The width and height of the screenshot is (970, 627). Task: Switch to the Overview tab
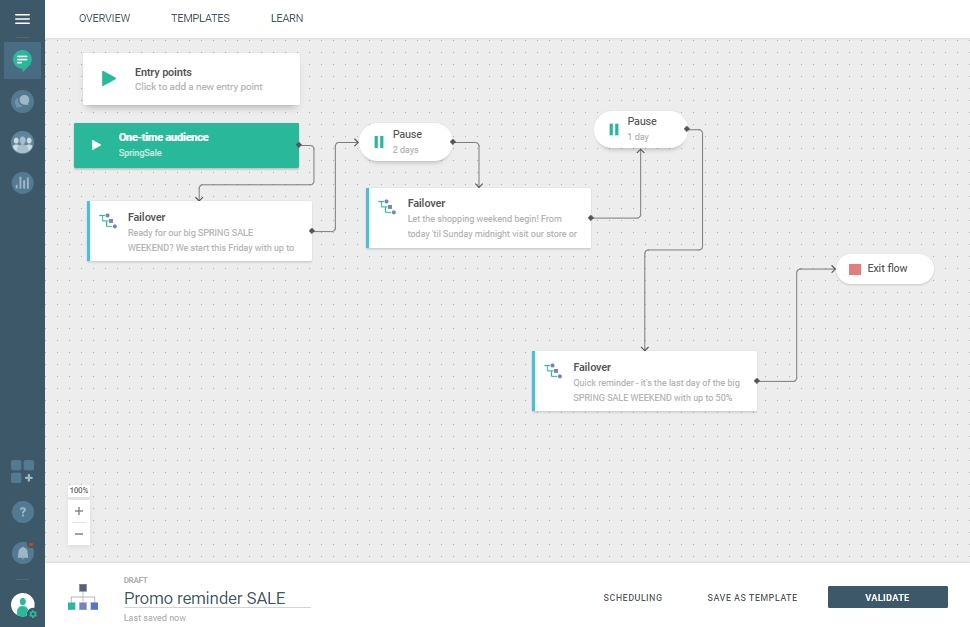click(105, 18)
